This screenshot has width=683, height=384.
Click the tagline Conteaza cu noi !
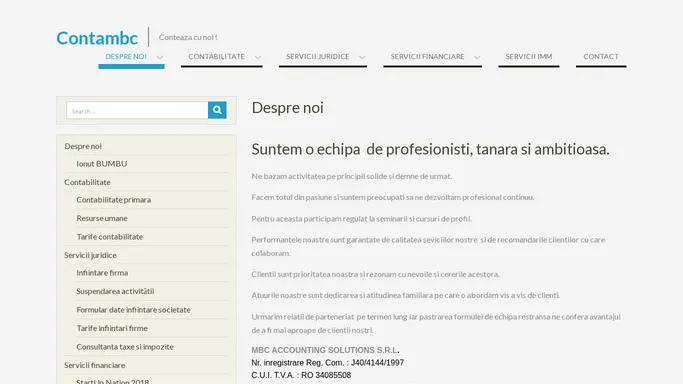point(188,37)
